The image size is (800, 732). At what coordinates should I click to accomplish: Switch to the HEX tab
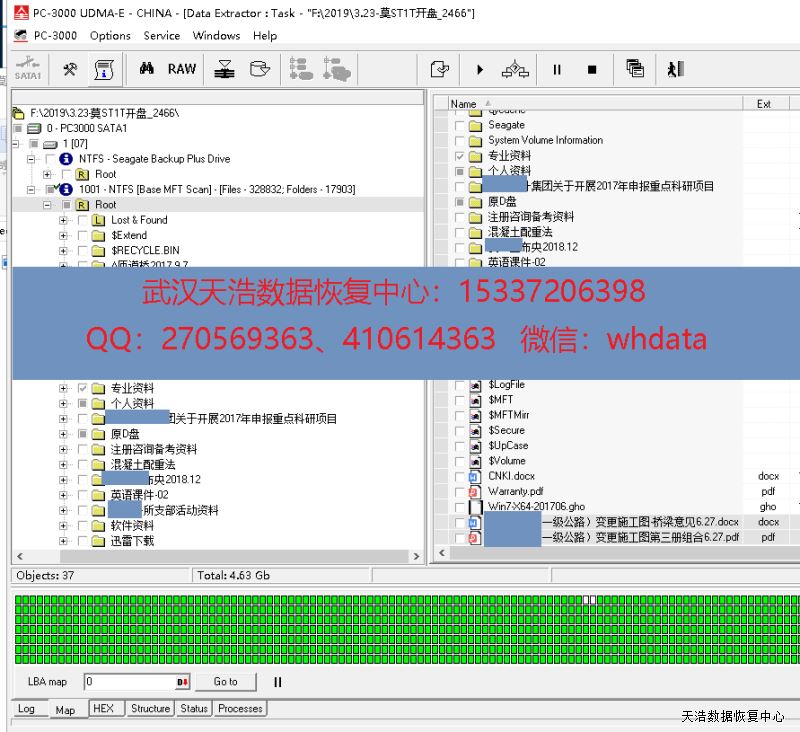[x=103, y=708]
